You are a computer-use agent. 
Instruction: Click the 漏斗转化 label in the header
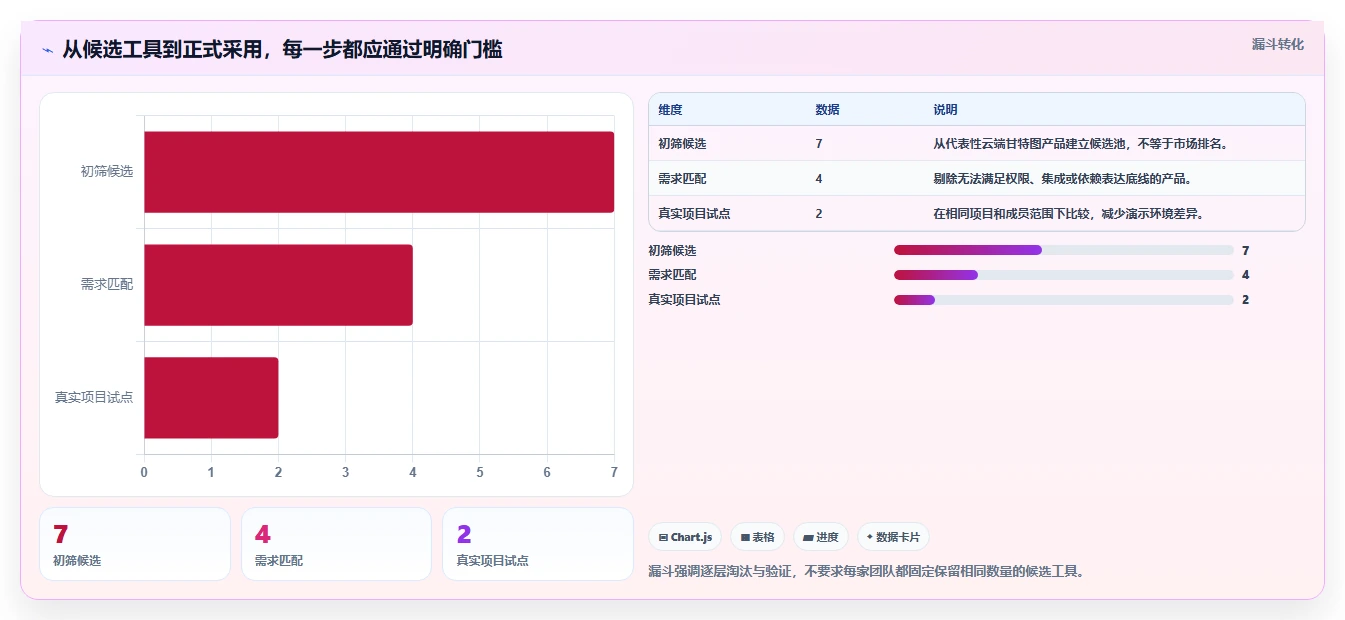(1278, 44)
